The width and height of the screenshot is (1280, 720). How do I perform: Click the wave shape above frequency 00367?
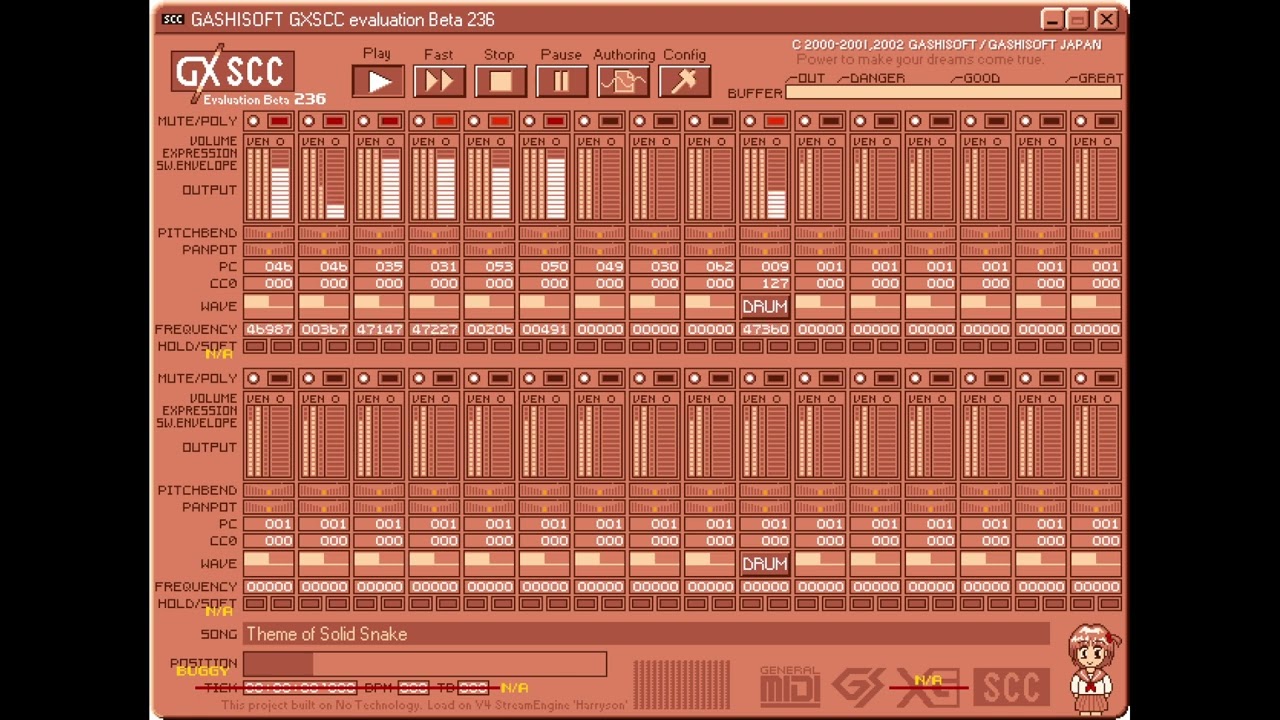(x=324, y=306)
